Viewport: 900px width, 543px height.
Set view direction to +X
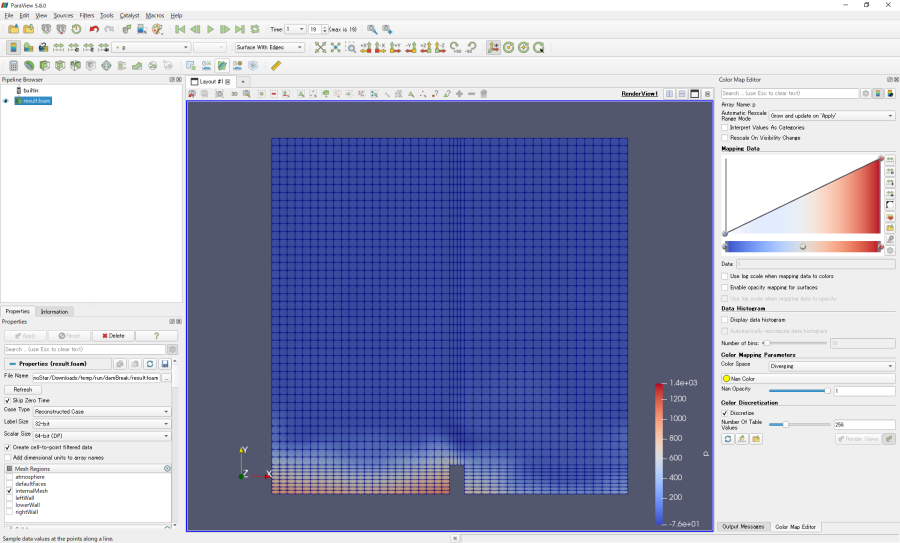click(x=366, y=48)
